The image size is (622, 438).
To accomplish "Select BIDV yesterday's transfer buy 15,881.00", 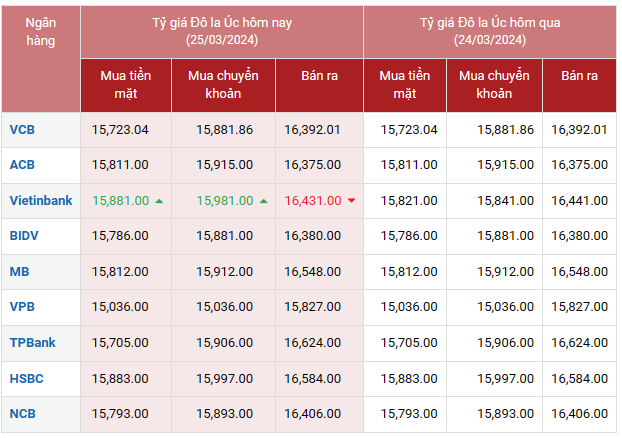I will [x=505, y=236].
